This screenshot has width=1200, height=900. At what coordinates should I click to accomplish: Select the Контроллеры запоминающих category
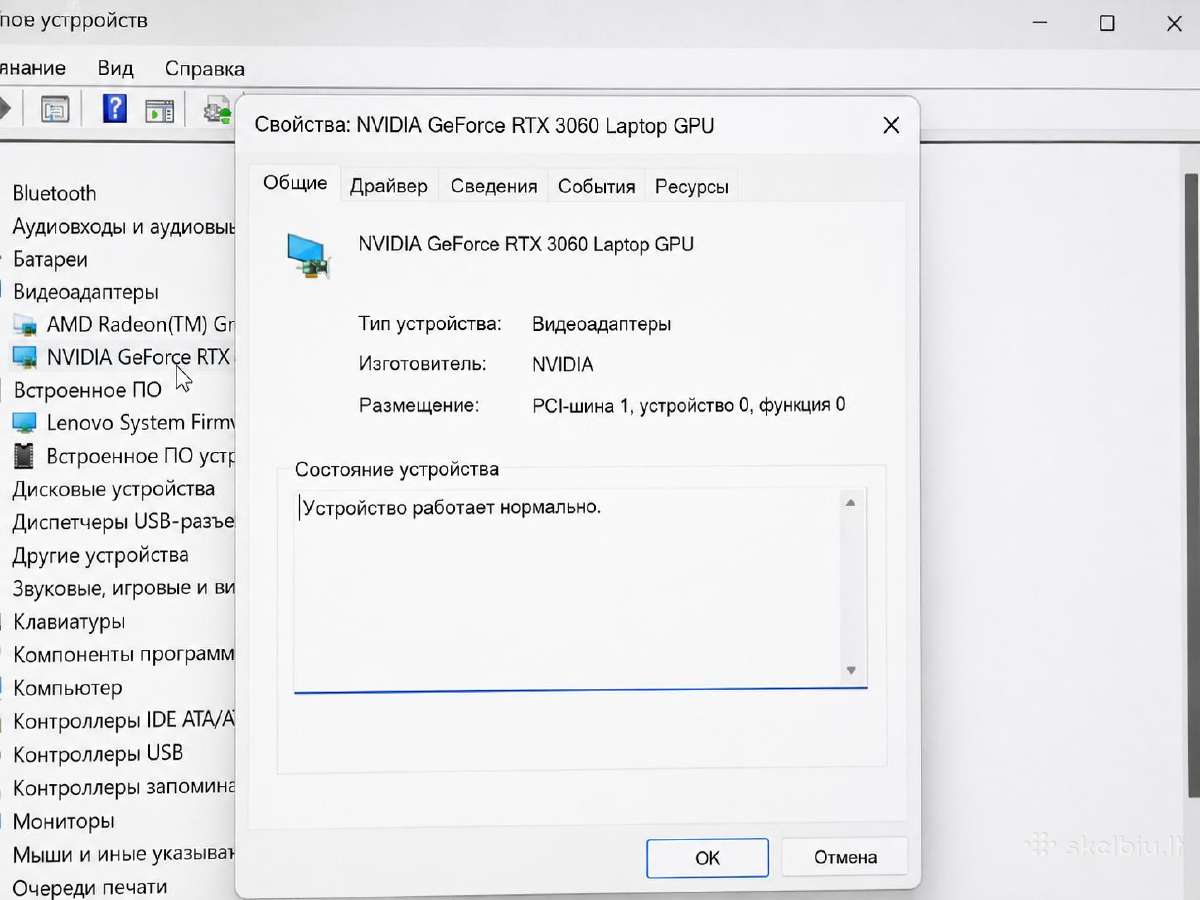[124, 787]
